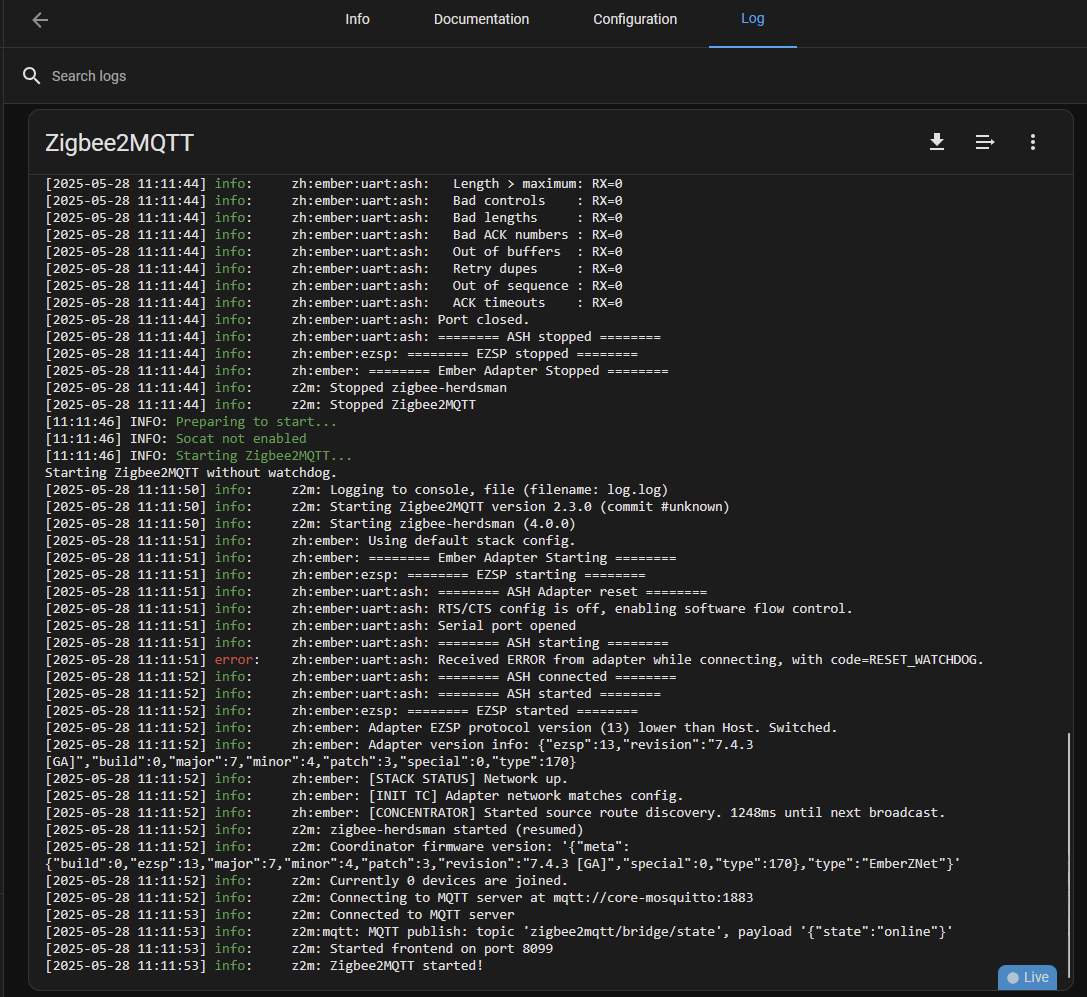
Task: Click the Live indicator button
Action: click(x=1027, y=977)
